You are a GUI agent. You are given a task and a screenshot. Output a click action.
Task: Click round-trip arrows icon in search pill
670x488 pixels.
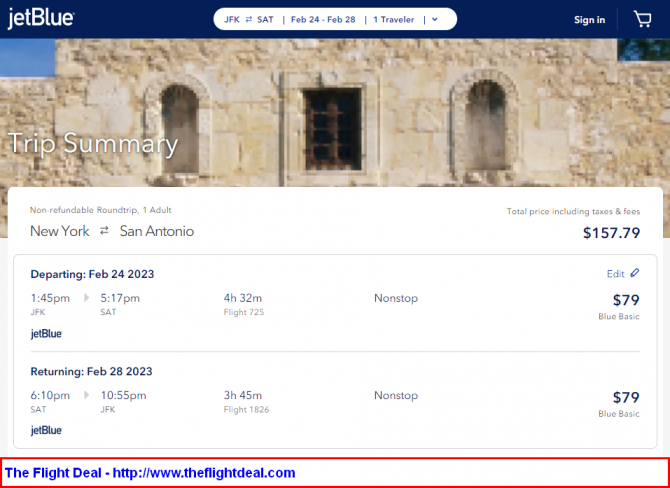(249, 20)
